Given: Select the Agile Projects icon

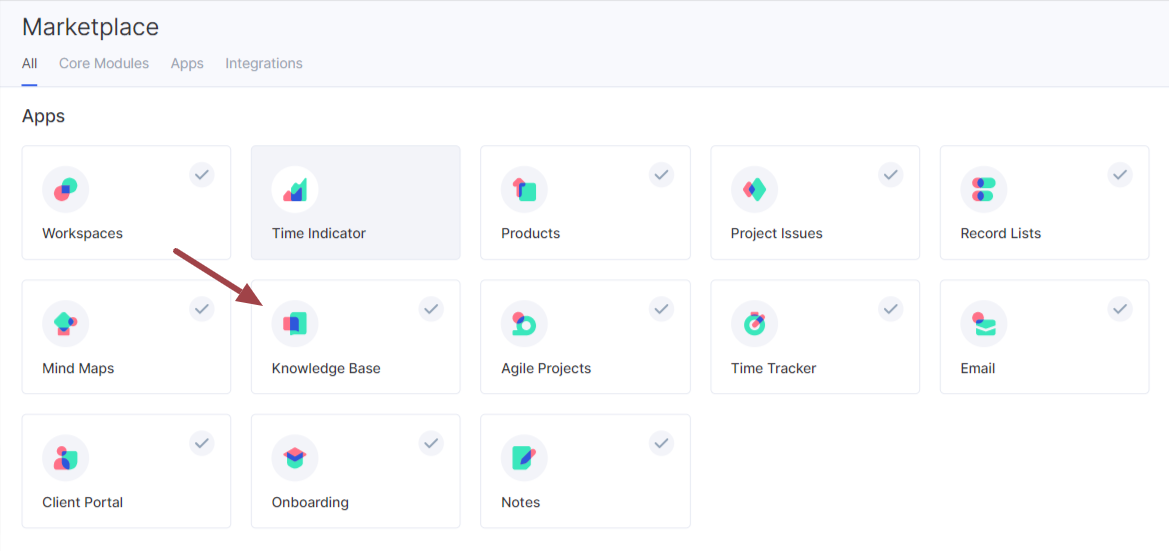Looking at the screenshot, I should point(524,324).
